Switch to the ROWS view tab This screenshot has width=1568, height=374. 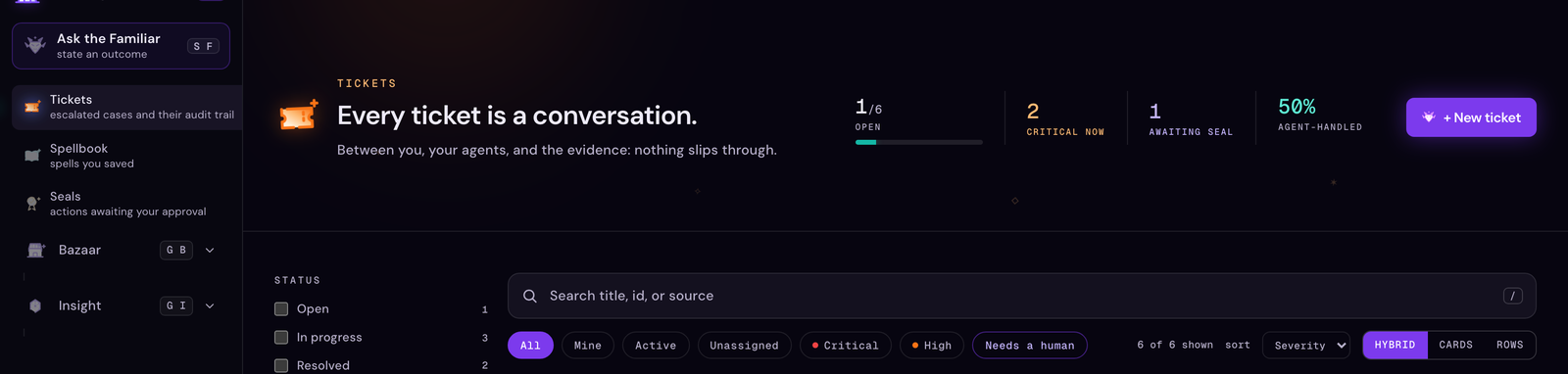click(1509, 345)
